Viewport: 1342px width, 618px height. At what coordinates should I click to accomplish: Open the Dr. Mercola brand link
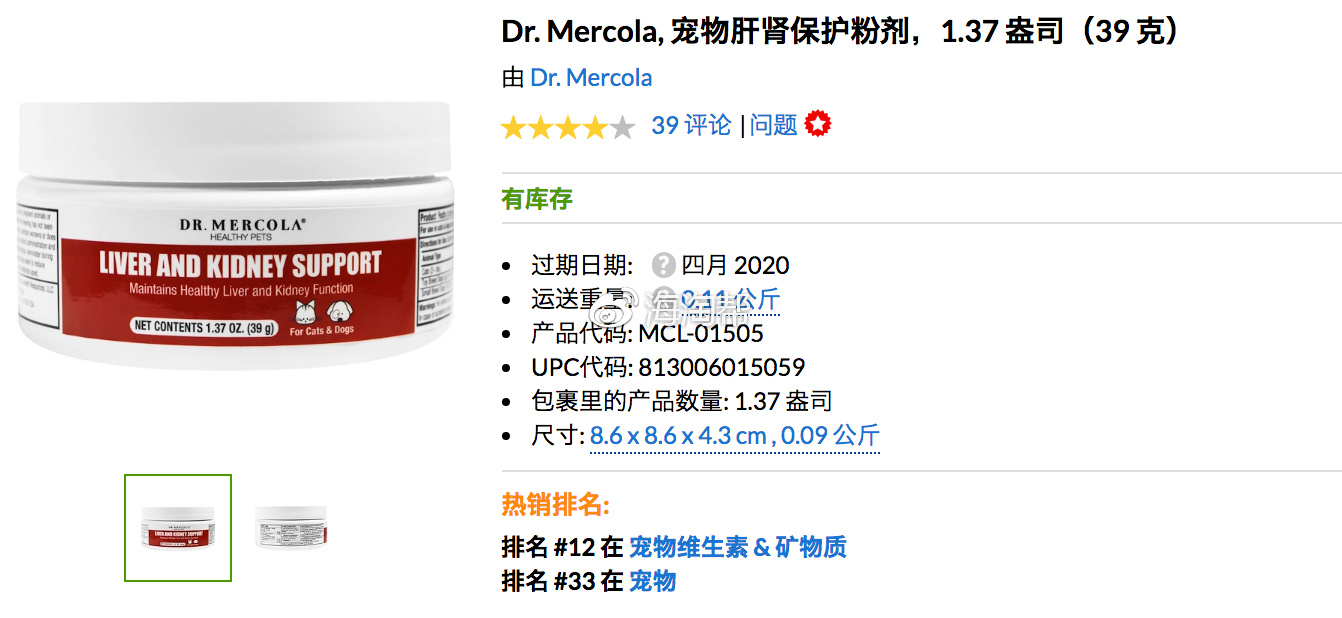[591, 78]
